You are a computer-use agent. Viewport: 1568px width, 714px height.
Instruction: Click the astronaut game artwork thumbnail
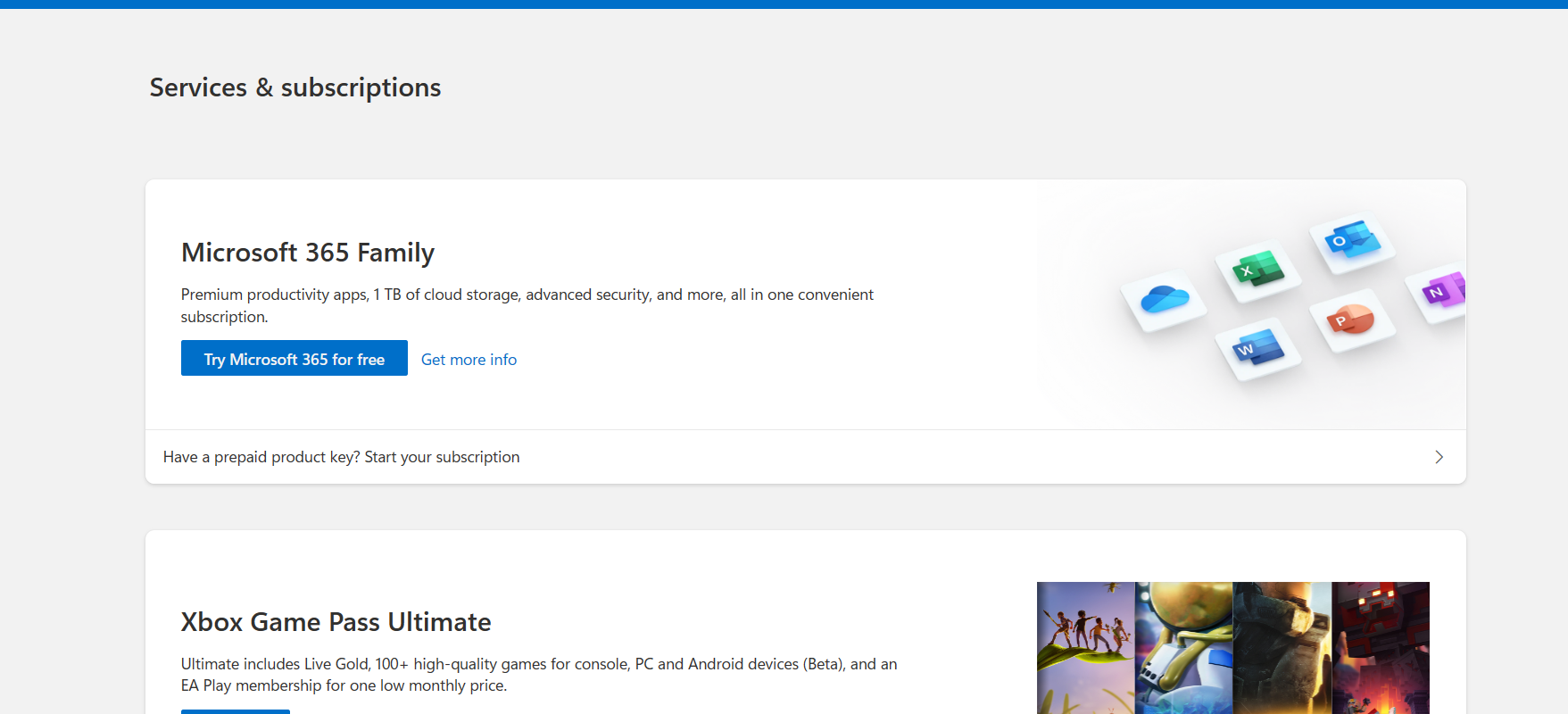tap(1183, 647)
